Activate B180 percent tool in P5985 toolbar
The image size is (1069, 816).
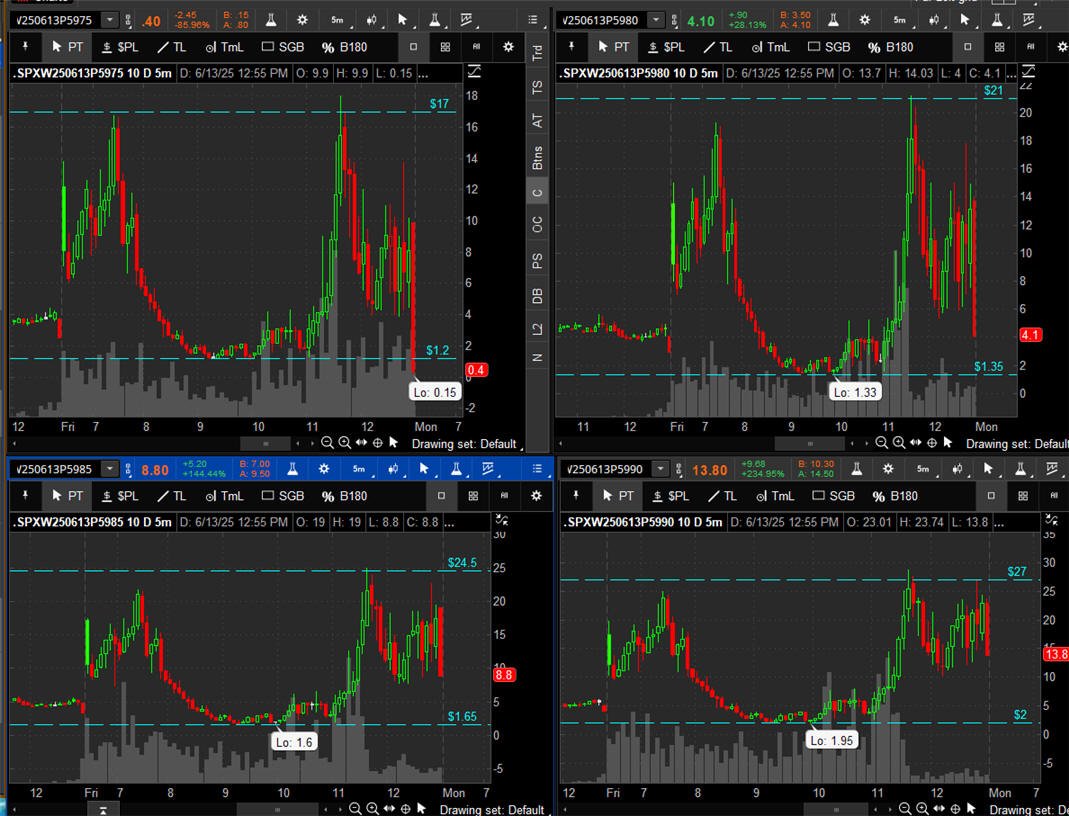344,496
